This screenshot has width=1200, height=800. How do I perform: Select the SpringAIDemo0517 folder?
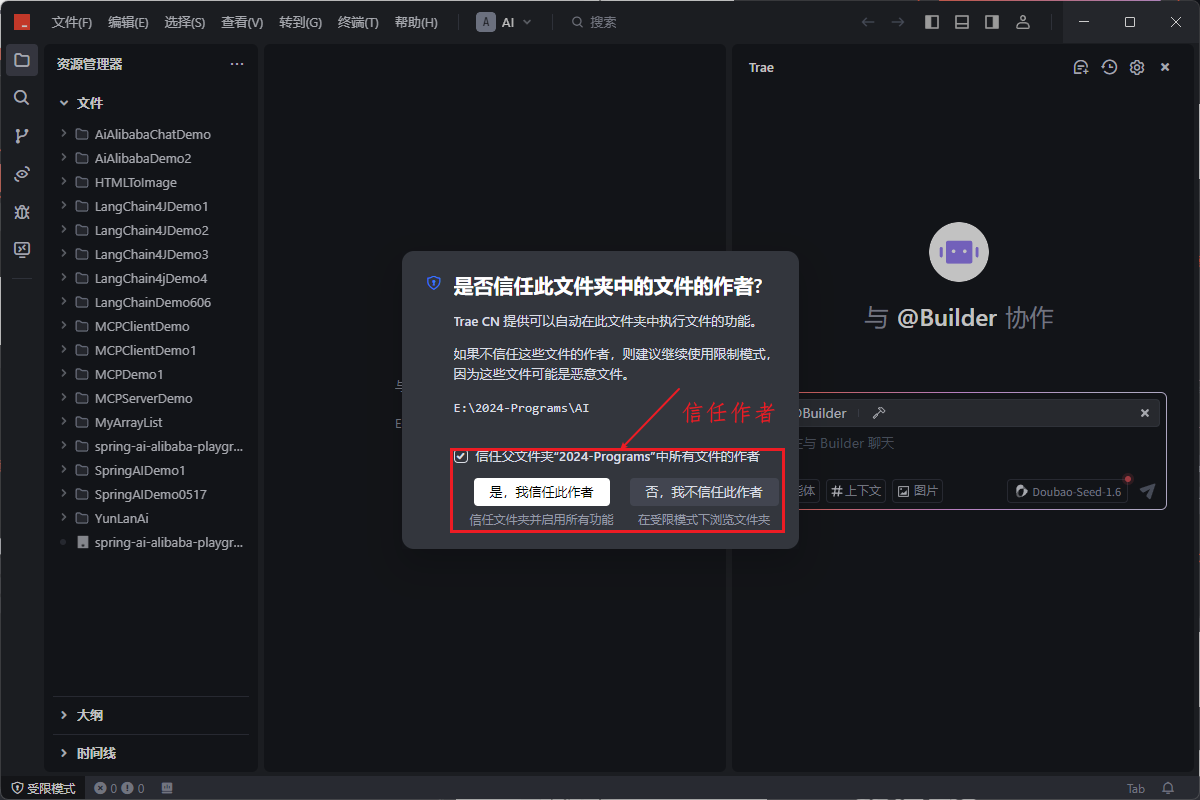[x=150, y=494]
